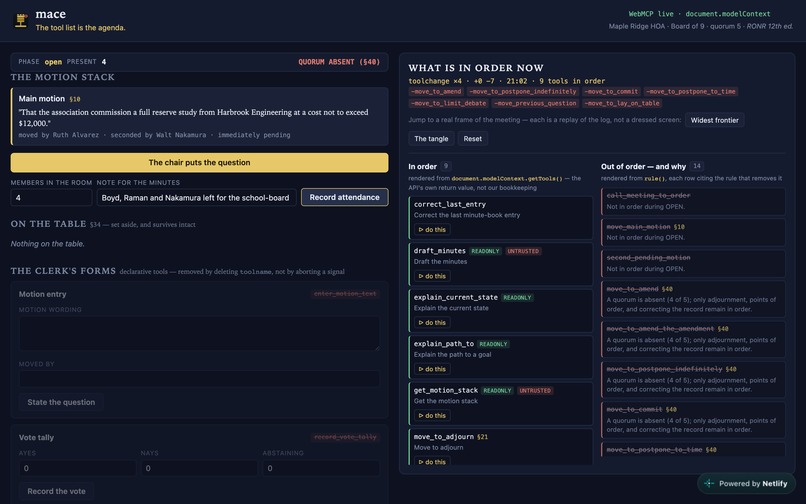806x504 pixels.
Task: Click 'The chair puts the question' button
Action: click(199, 163)
